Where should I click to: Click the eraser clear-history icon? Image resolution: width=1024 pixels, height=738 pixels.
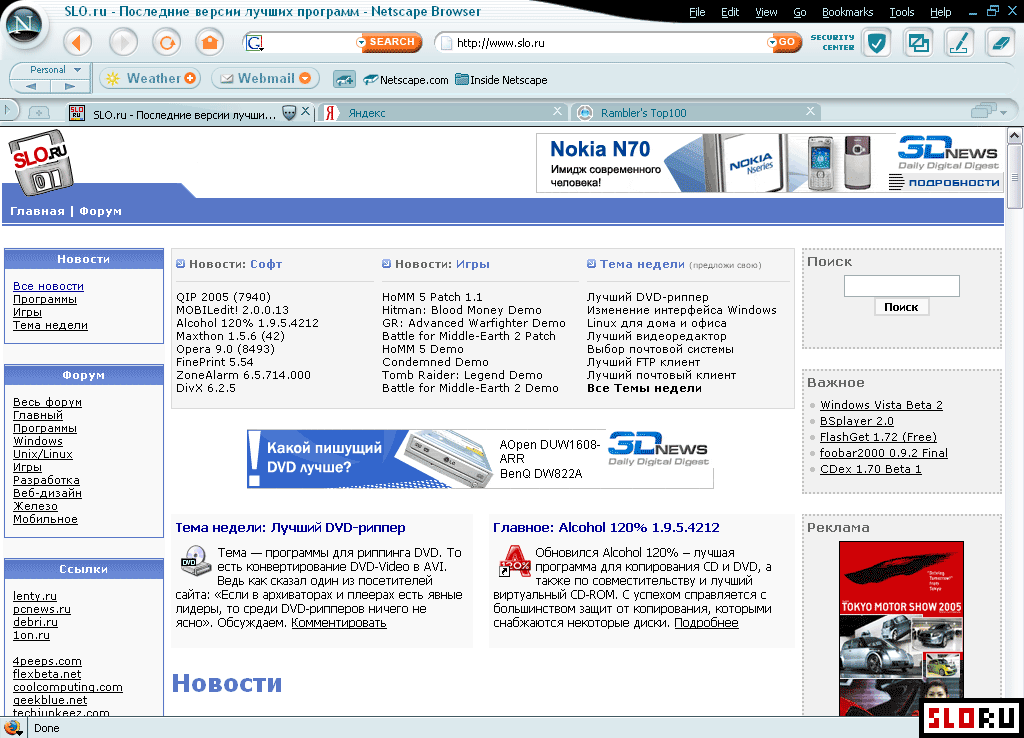(x=1000, y=42)
